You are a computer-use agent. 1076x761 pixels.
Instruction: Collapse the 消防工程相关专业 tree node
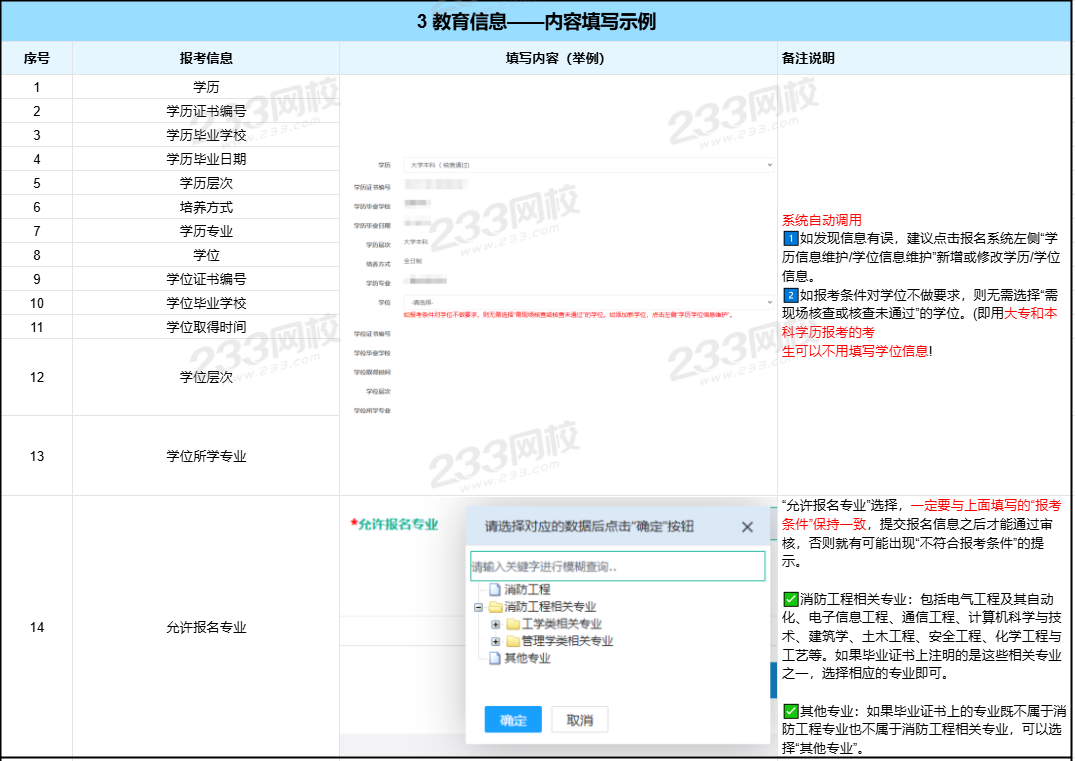coord(478,607)
